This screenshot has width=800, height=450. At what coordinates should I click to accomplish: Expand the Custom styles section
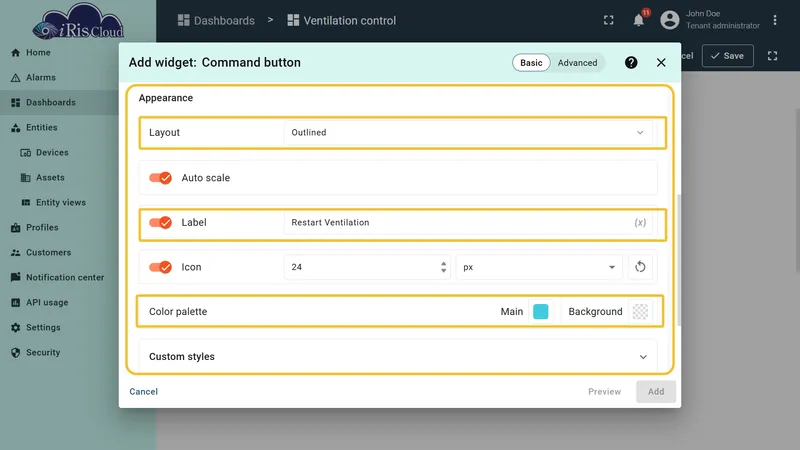pyautogui.click(x=398, y=357)
